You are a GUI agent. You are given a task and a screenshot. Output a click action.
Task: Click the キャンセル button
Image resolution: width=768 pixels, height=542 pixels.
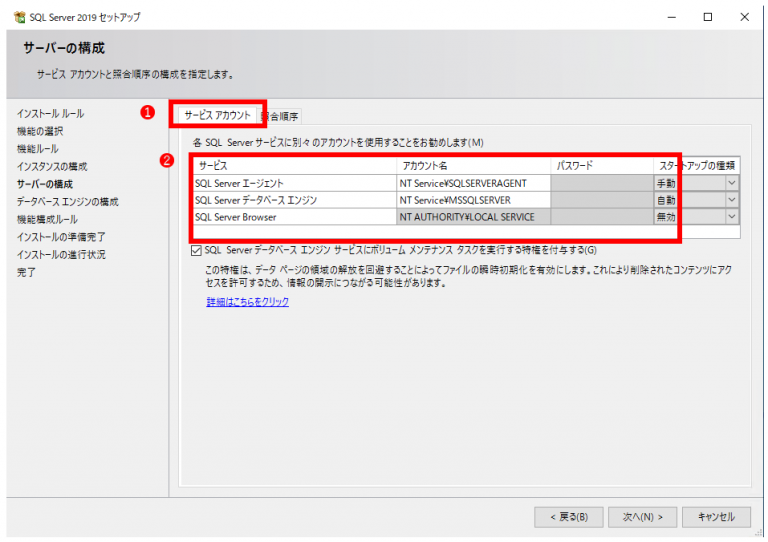(716, 517)
